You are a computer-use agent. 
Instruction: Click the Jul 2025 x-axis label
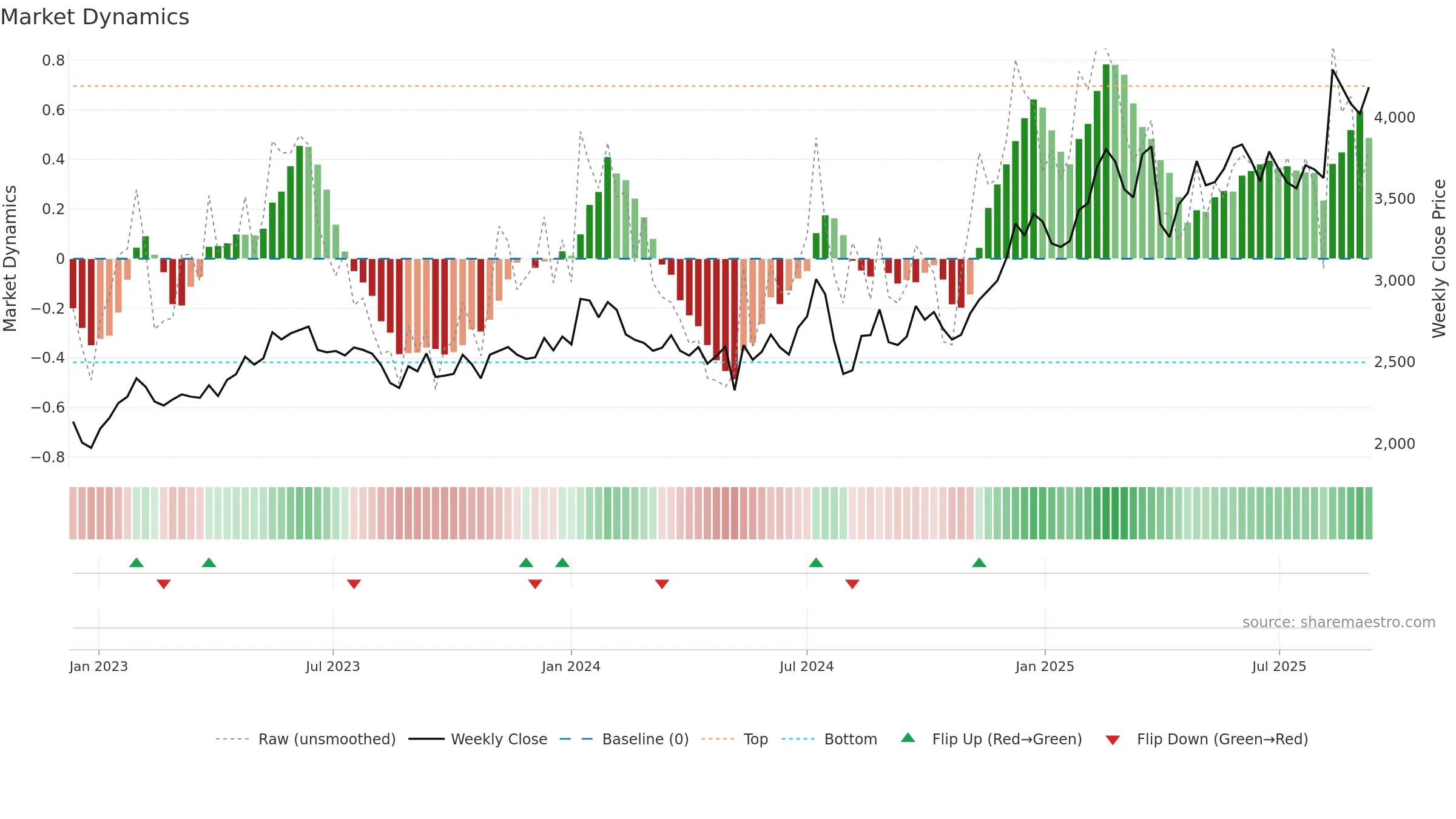pos(1279,666)
